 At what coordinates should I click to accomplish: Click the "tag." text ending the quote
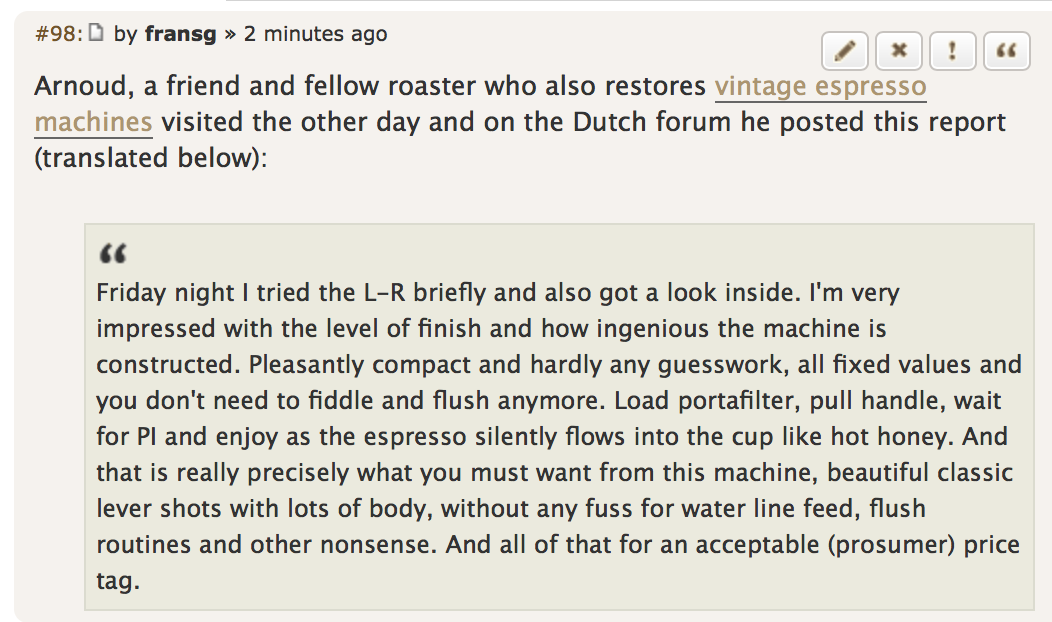[116, 581]
